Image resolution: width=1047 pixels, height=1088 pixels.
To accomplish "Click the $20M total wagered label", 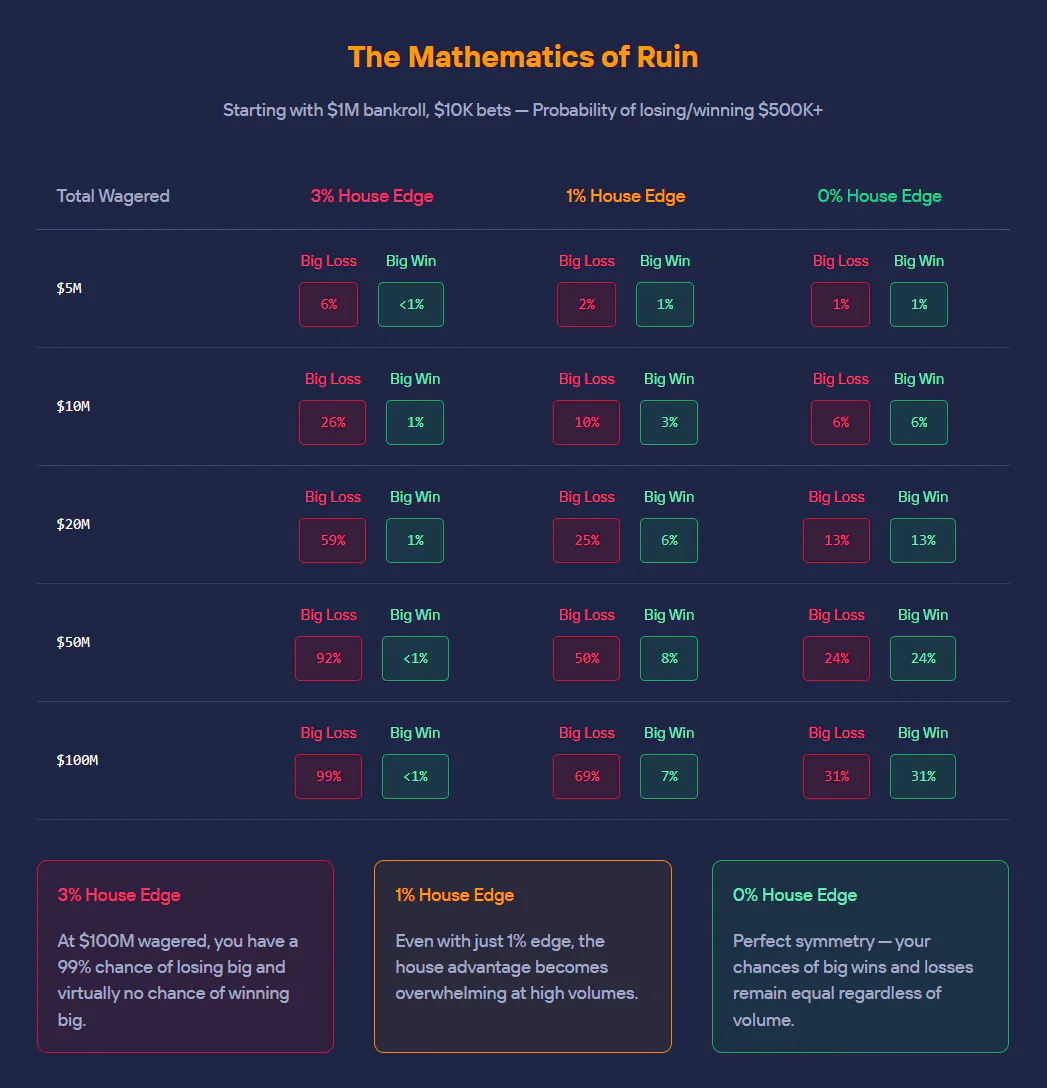I will coord(73,525).
